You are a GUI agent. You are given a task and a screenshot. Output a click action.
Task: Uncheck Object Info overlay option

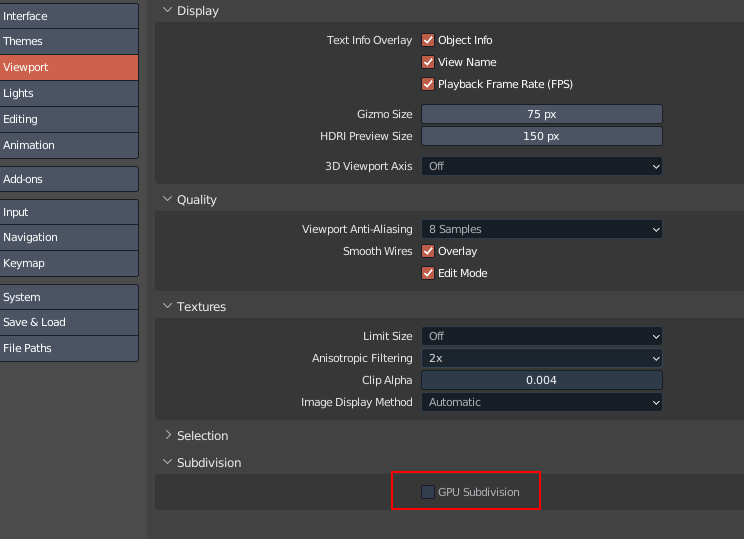coord(428,40)
